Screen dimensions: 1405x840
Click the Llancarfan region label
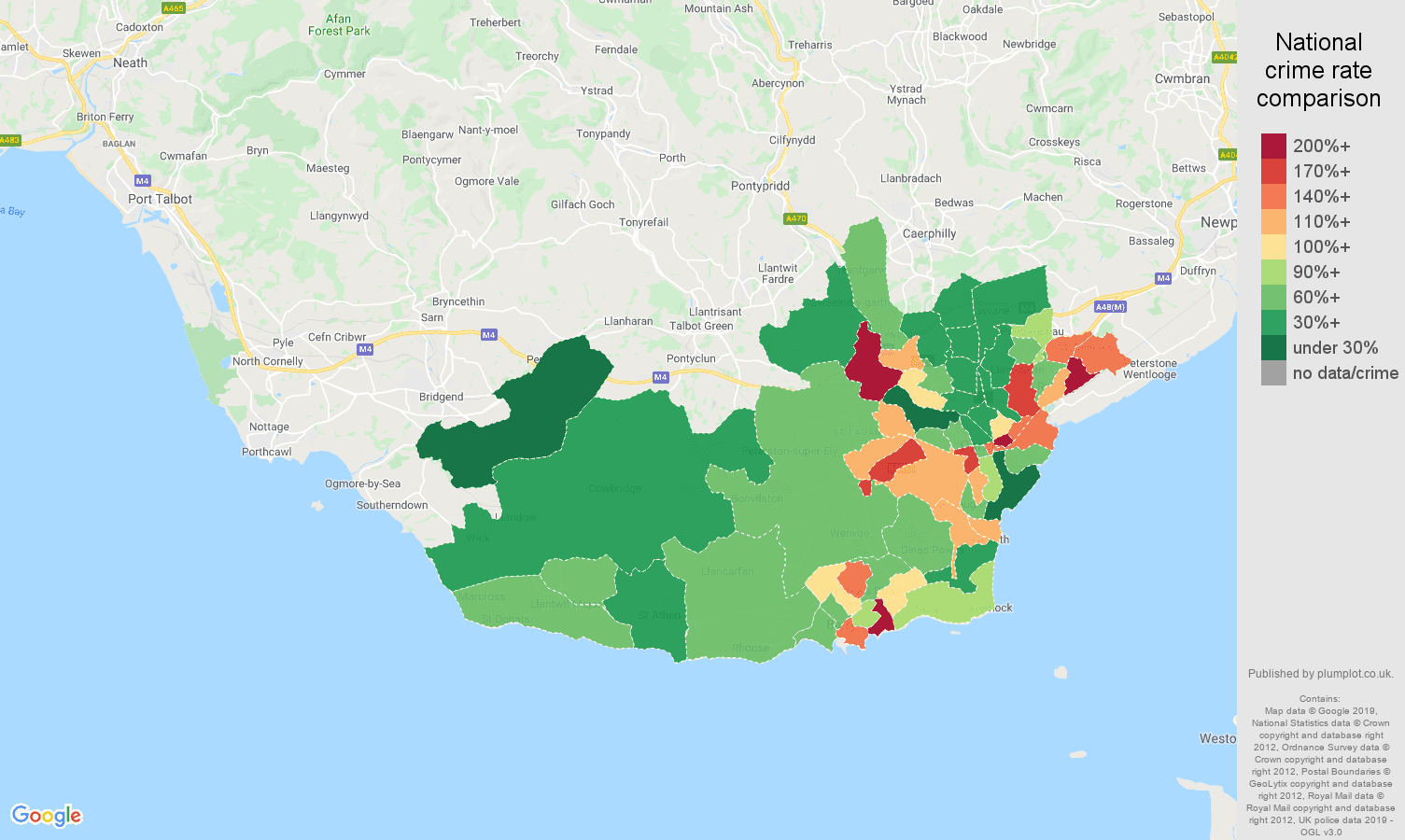(727, 570)
